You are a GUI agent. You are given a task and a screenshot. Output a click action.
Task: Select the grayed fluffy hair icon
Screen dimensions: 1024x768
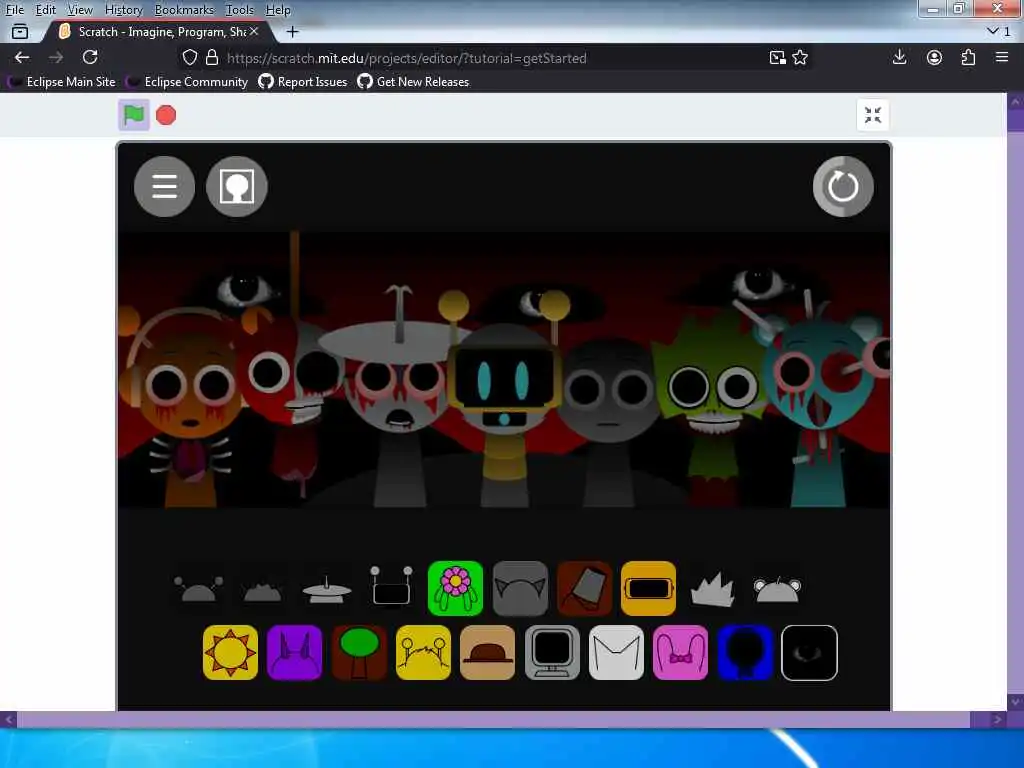263,592
